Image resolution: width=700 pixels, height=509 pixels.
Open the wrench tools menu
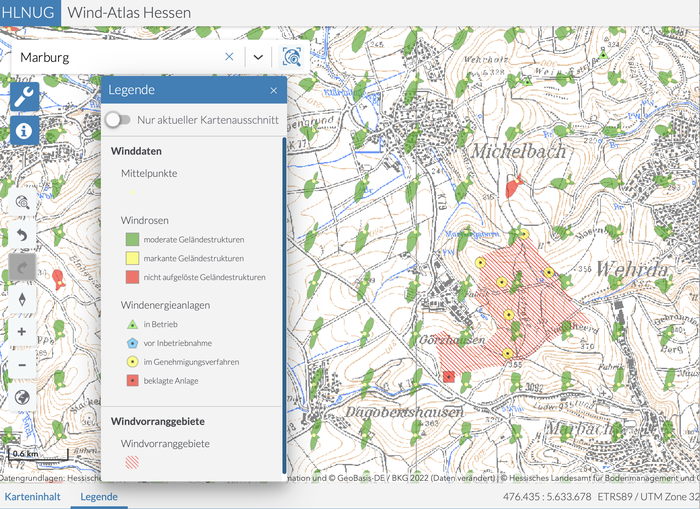pyautogui.click(x=25, y=96)
